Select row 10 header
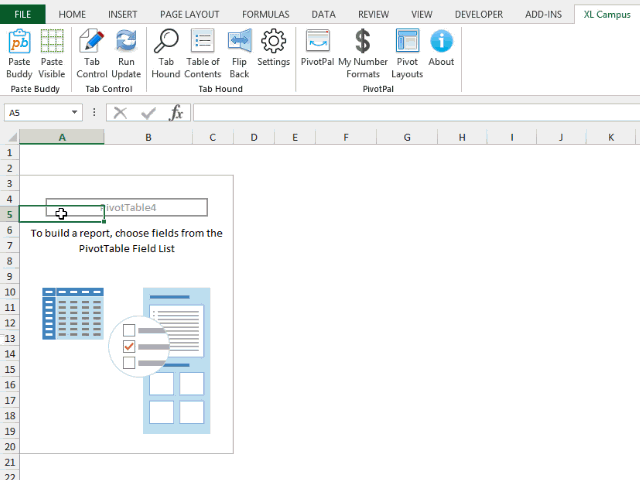This screenshot has height=480, width=640. click(x=9, y=292)
